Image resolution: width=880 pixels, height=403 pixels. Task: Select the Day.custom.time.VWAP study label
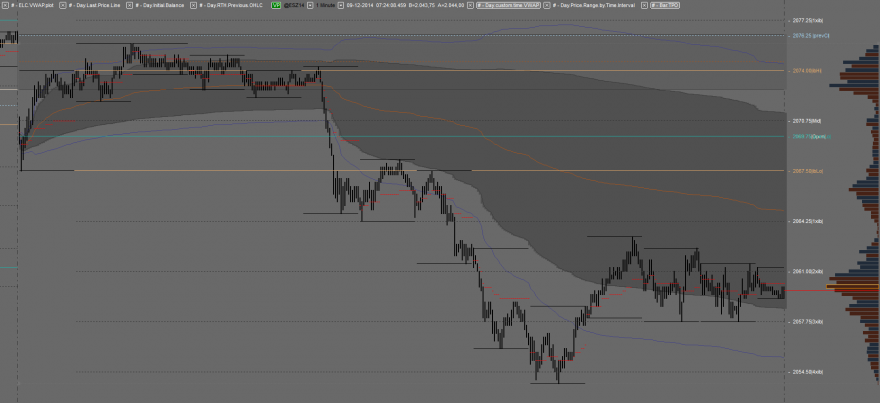(508, 5)
